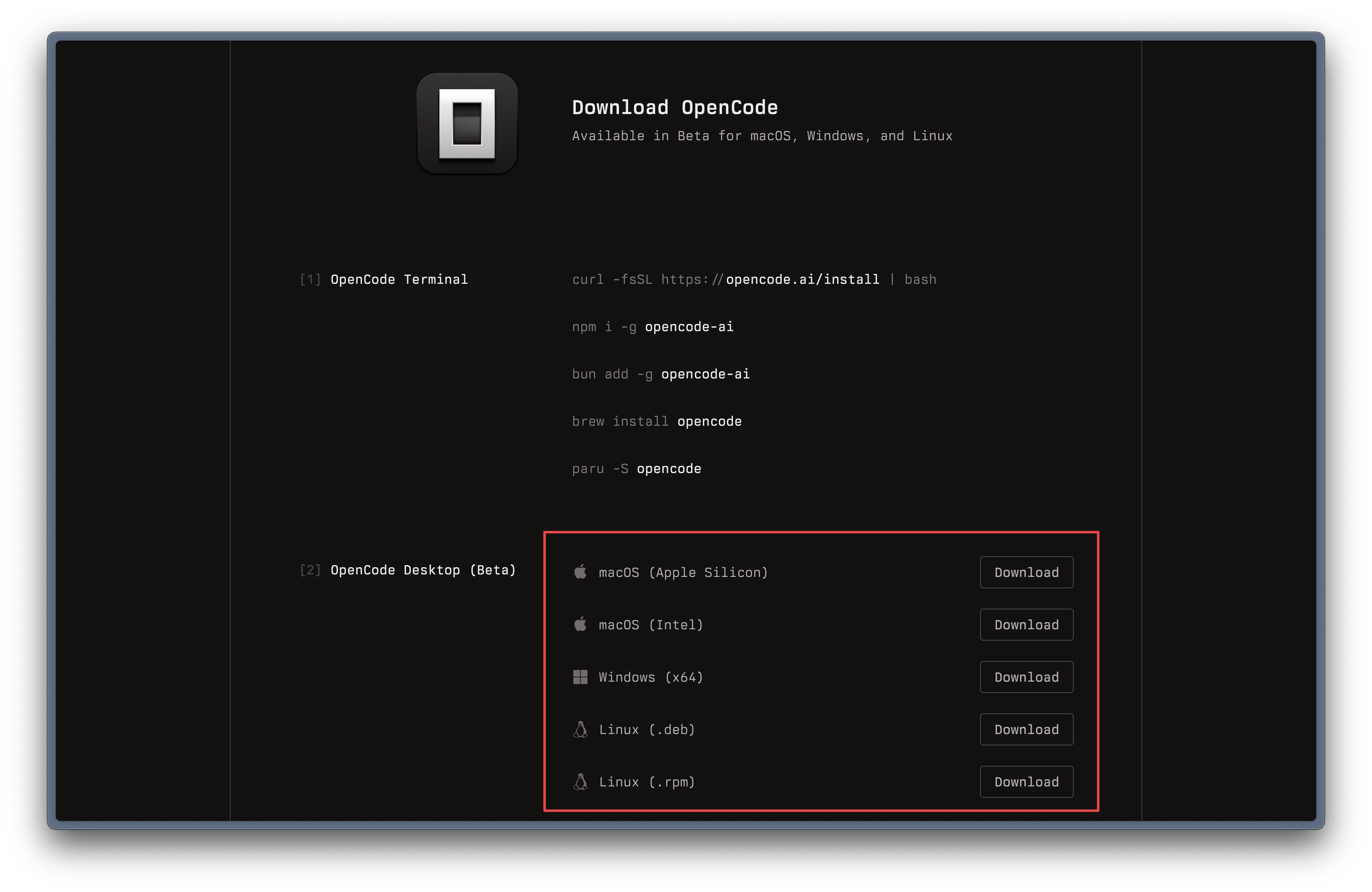Download the macOS Apple Silicon build
Screen dimensions: 1372x892
tap(1026, 572)
